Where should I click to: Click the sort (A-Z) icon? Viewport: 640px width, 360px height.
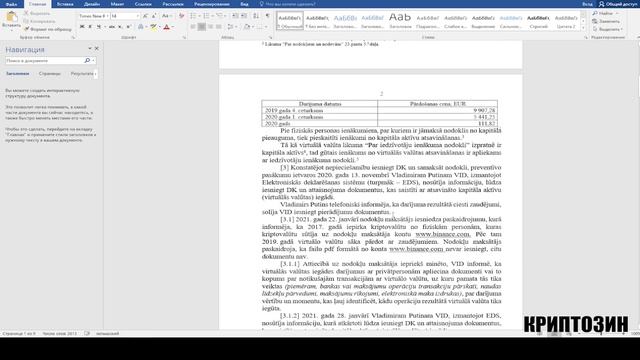[x=256, y=16]
